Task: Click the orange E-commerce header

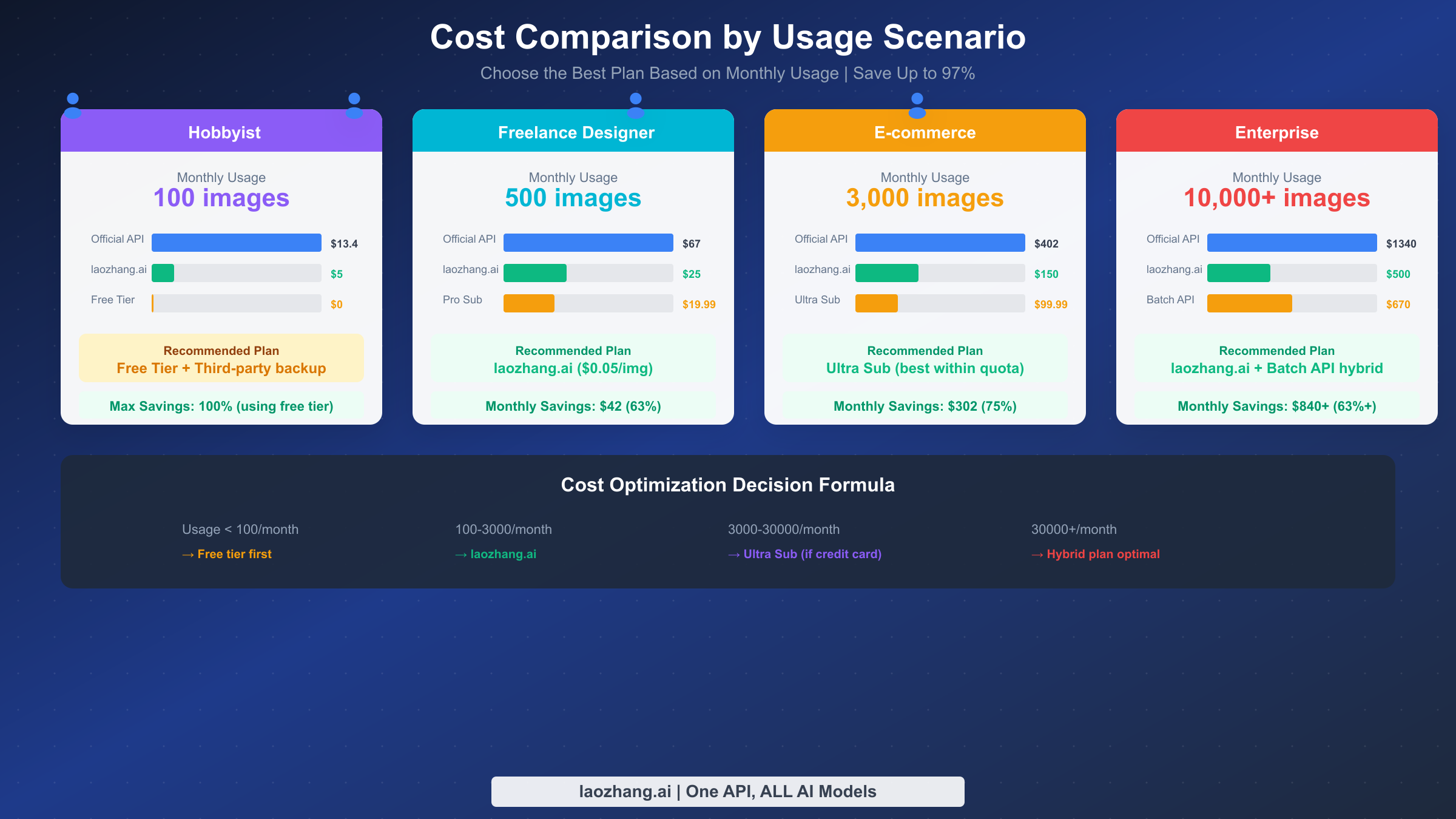Action: 925,132
